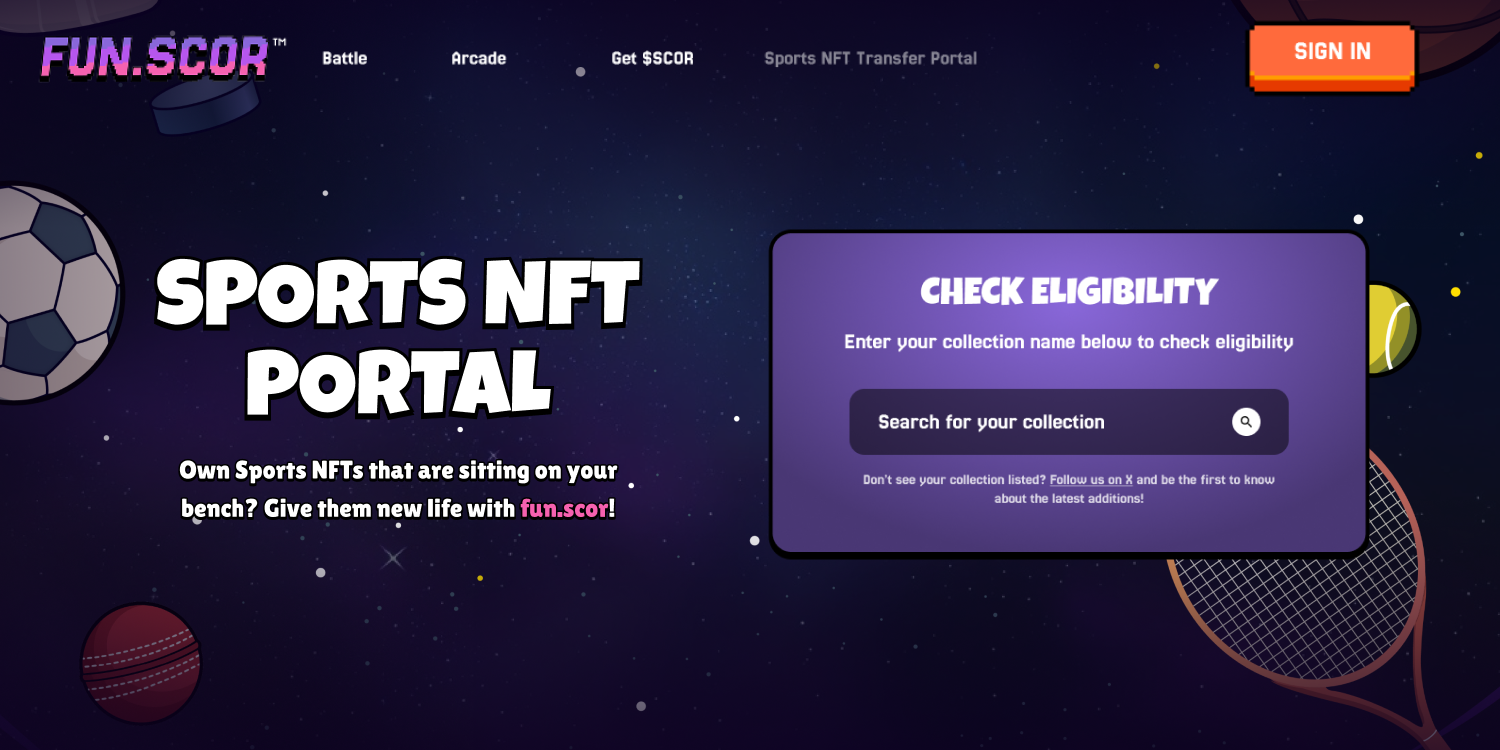
Task: Click the CHECK ELIGIBILITY heading
Action: click(x=1068, y=291)
